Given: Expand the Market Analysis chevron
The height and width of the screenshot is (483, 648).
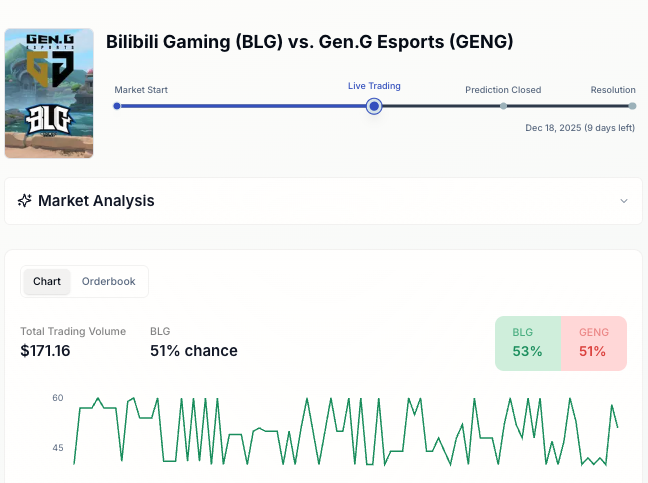Looking at the screenshot, I should [624, 201].
